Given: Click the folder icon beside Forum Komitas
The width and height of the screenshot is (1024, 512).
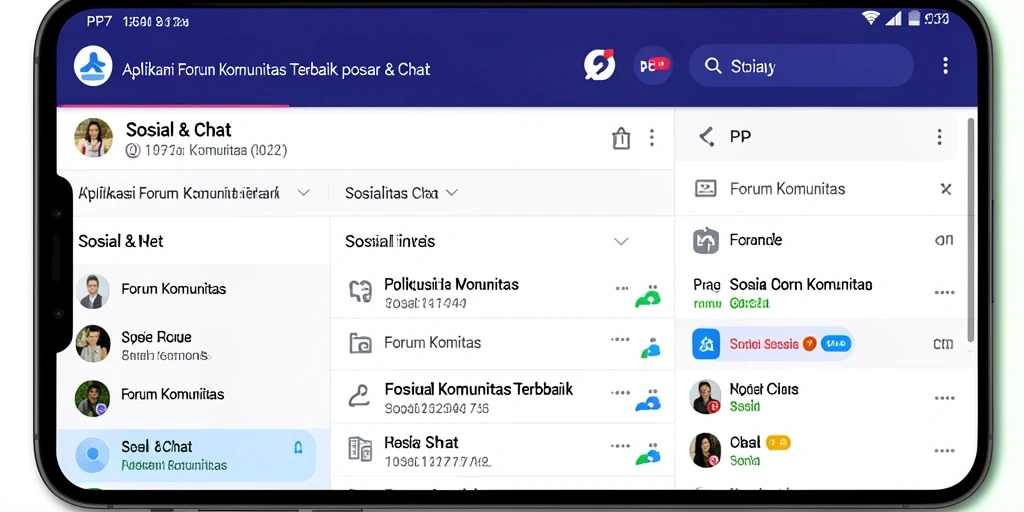Looking at the screenshot, I should point(360,343).
